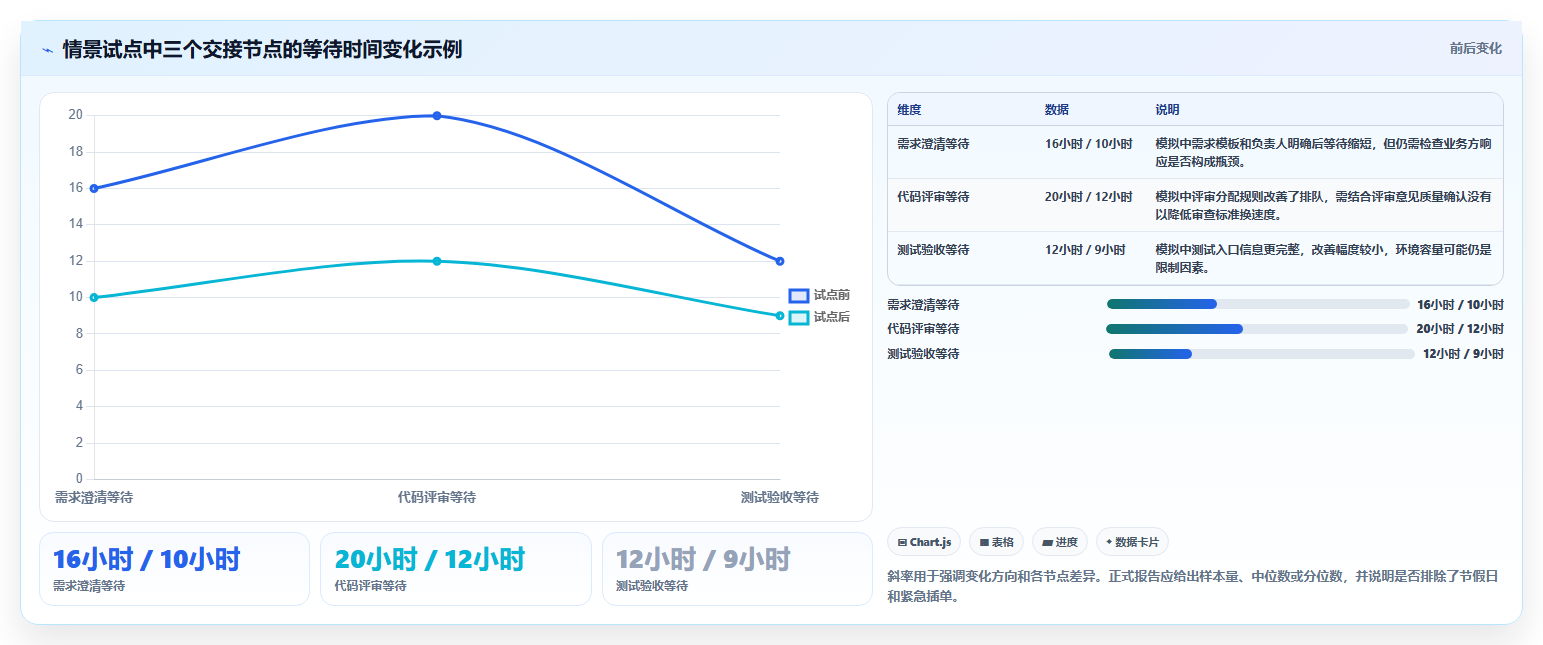Click the y-axis tick label 20
Screen dimensions: 1543x645
(75, 115)
